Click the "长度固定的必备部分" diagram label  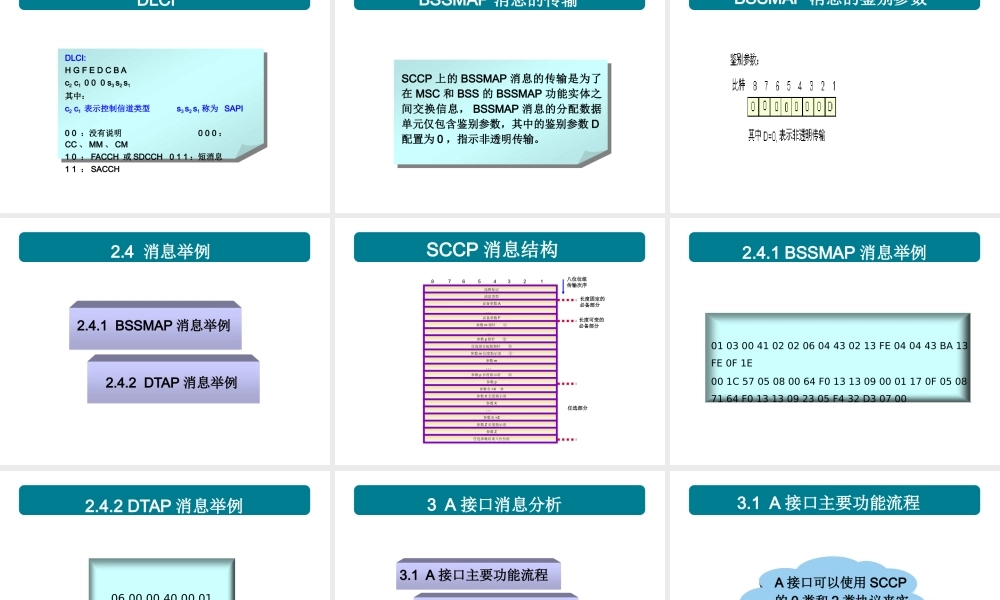point(592,302)
